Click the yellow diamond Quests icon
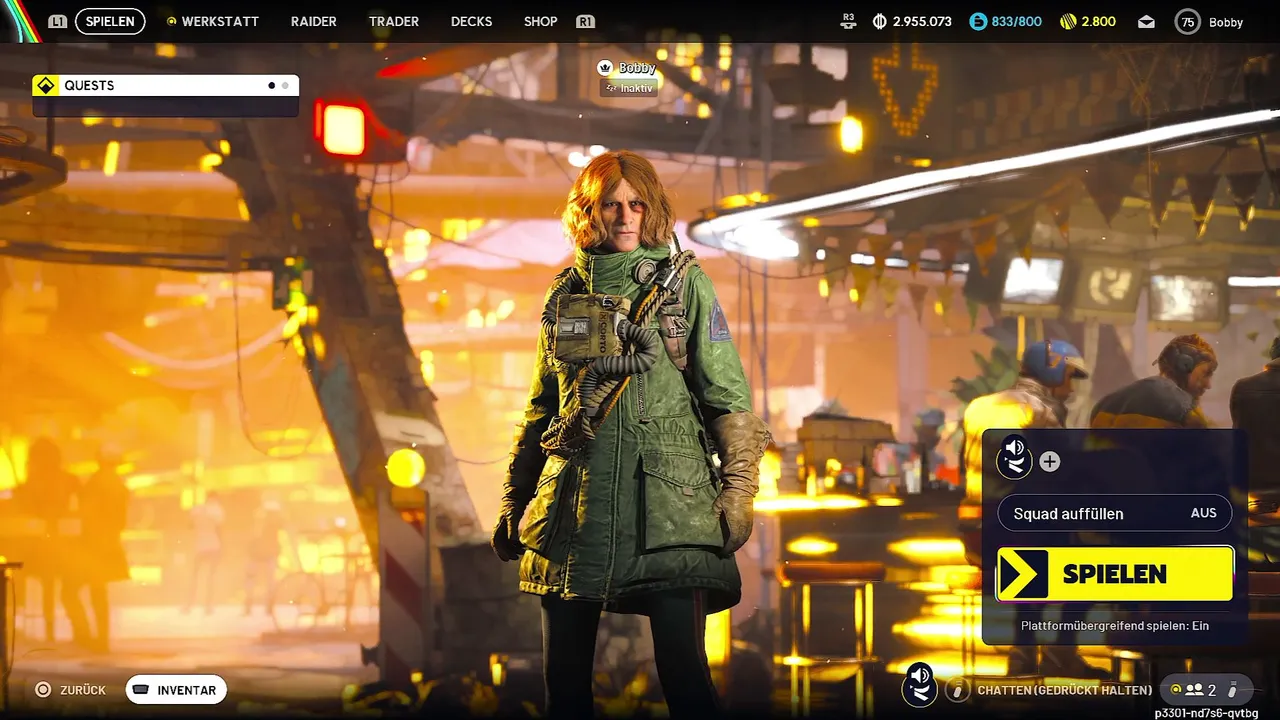Image resolution: width=1280 pixels, height=720 pixels. point(45,86)
